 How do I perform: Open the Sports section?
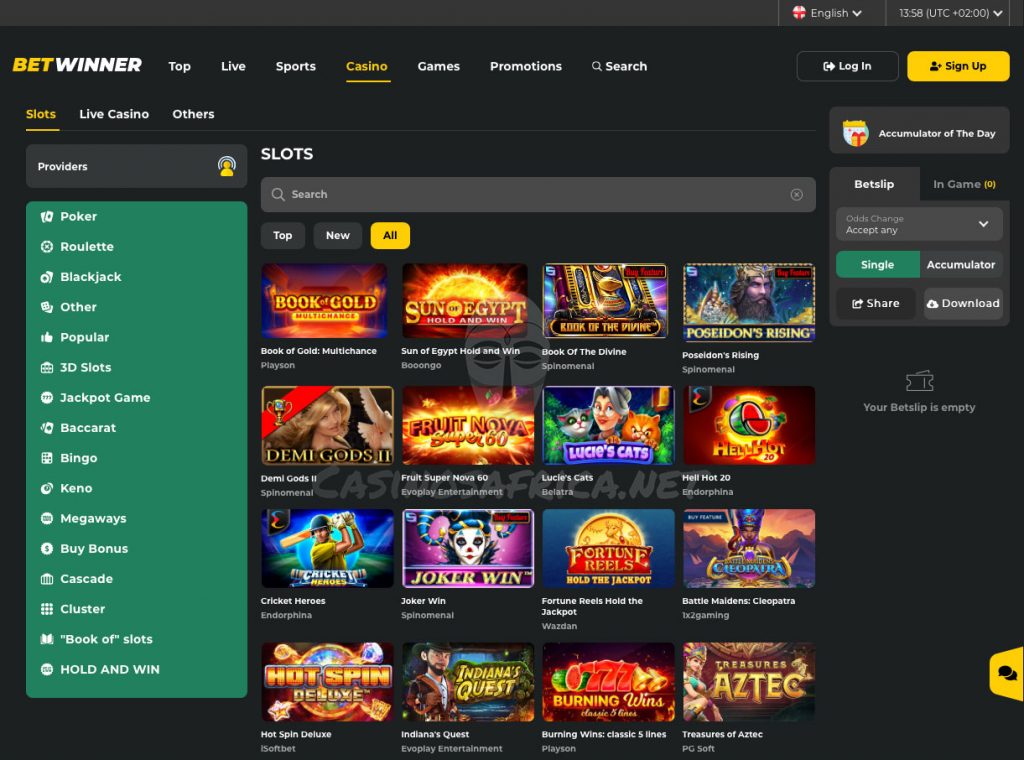coord(296,66)
